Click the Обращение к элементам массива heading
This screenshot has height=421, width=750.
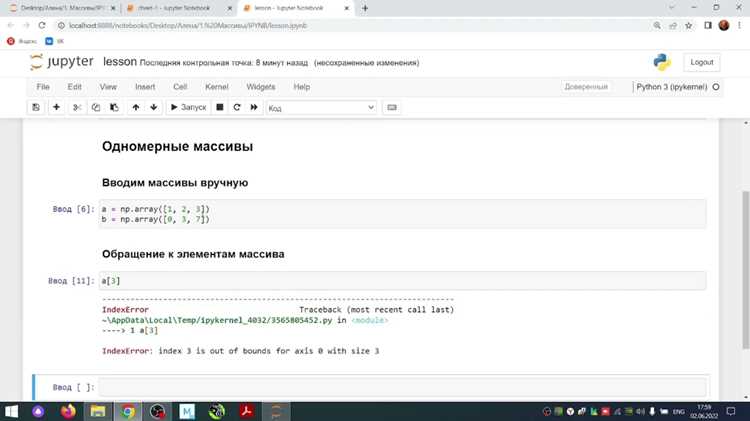[193, 254]
